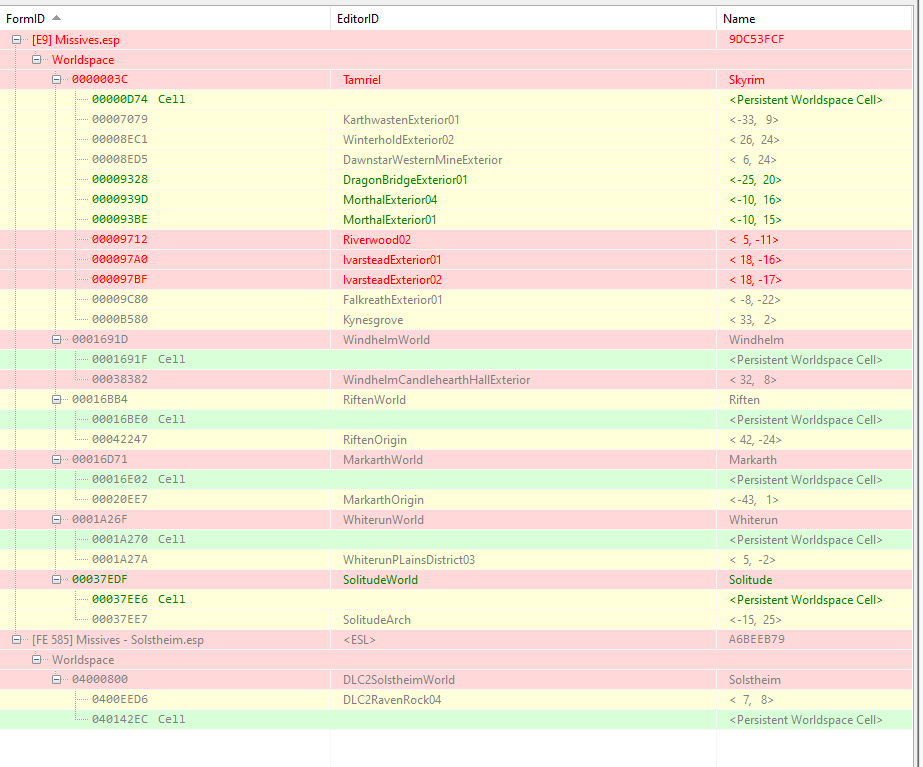Click the SolitudeArch EditorID

(x=377, y=620)
